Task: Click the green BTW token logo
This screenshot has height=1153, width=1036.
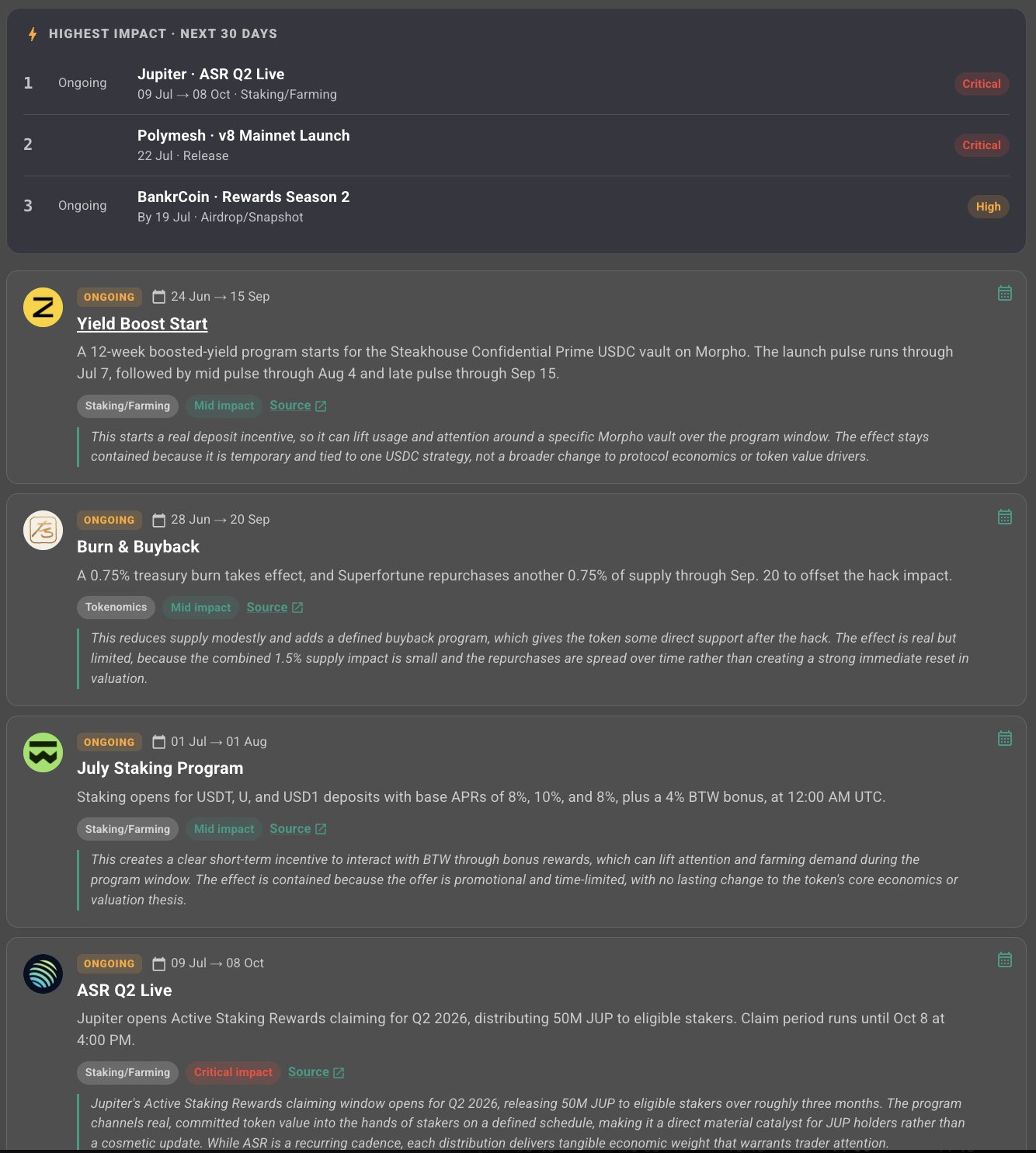Action: [43, 752]
